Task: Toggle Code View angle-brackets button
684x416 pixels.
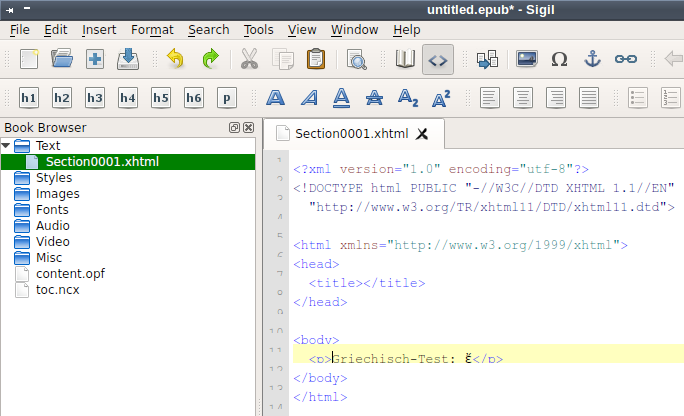Action: pyautogui.click(x=438, y=59)
